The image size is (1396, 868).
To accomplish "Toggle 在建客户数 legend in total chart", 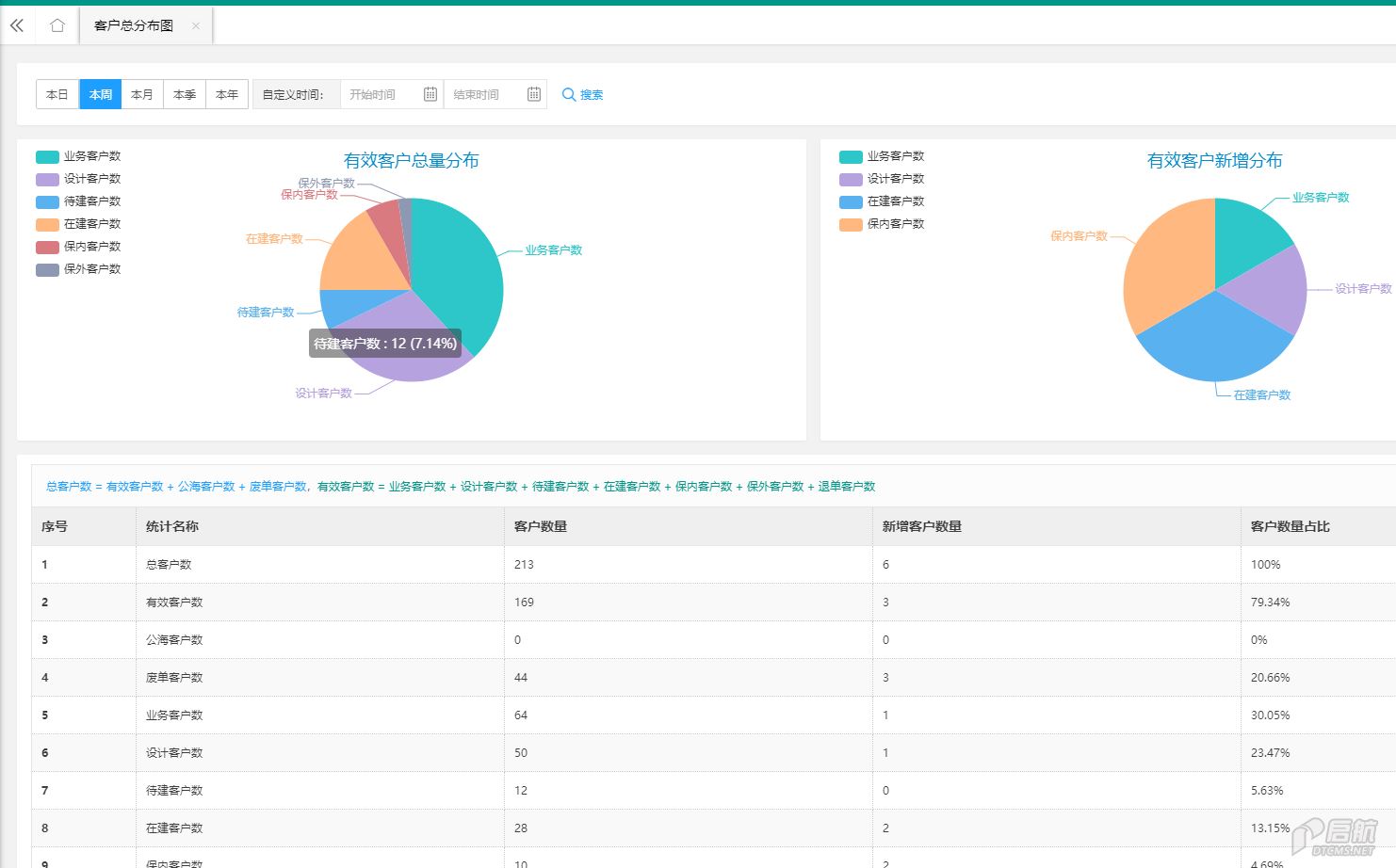I will [x=79, y=224].
